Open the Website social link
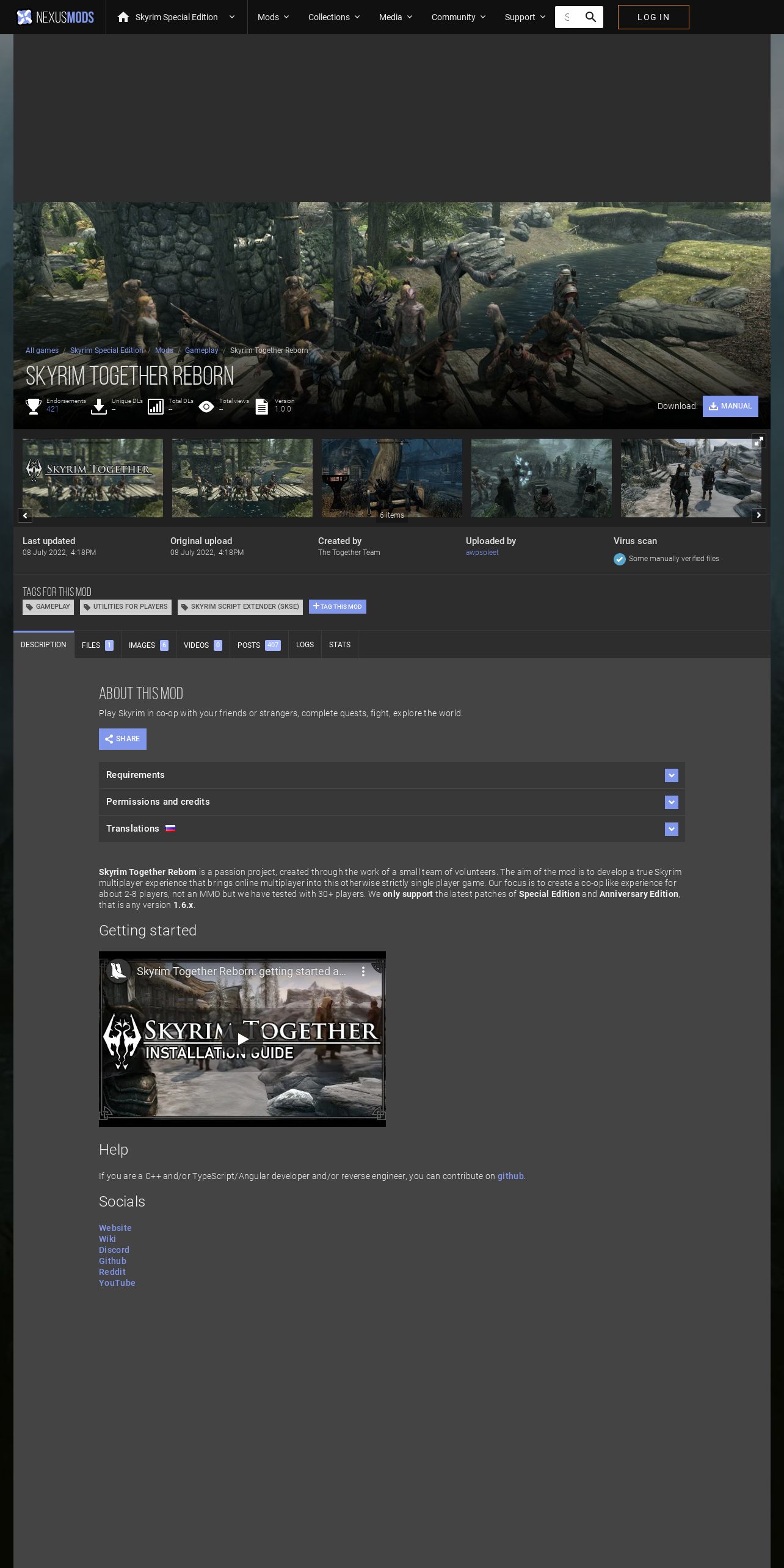The height and width of the screenshot is (1568, 784). [x=115, y=1228]
